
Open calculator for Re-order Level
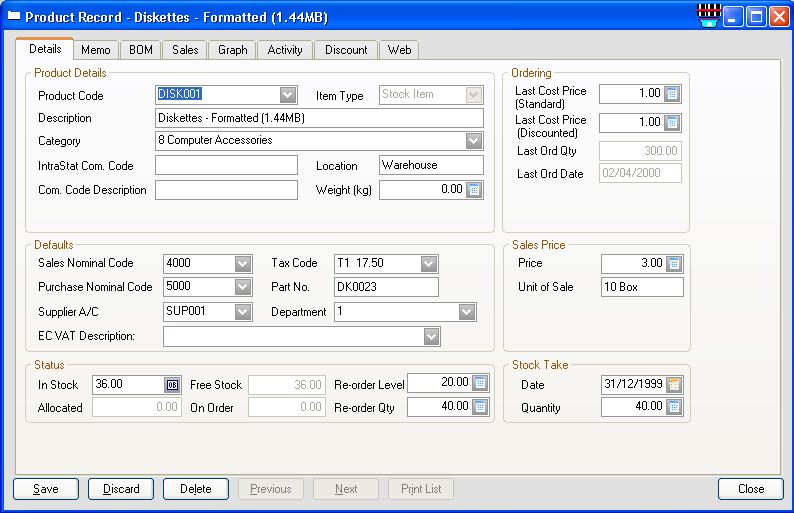pyautogui.click(x=479, y=383)
